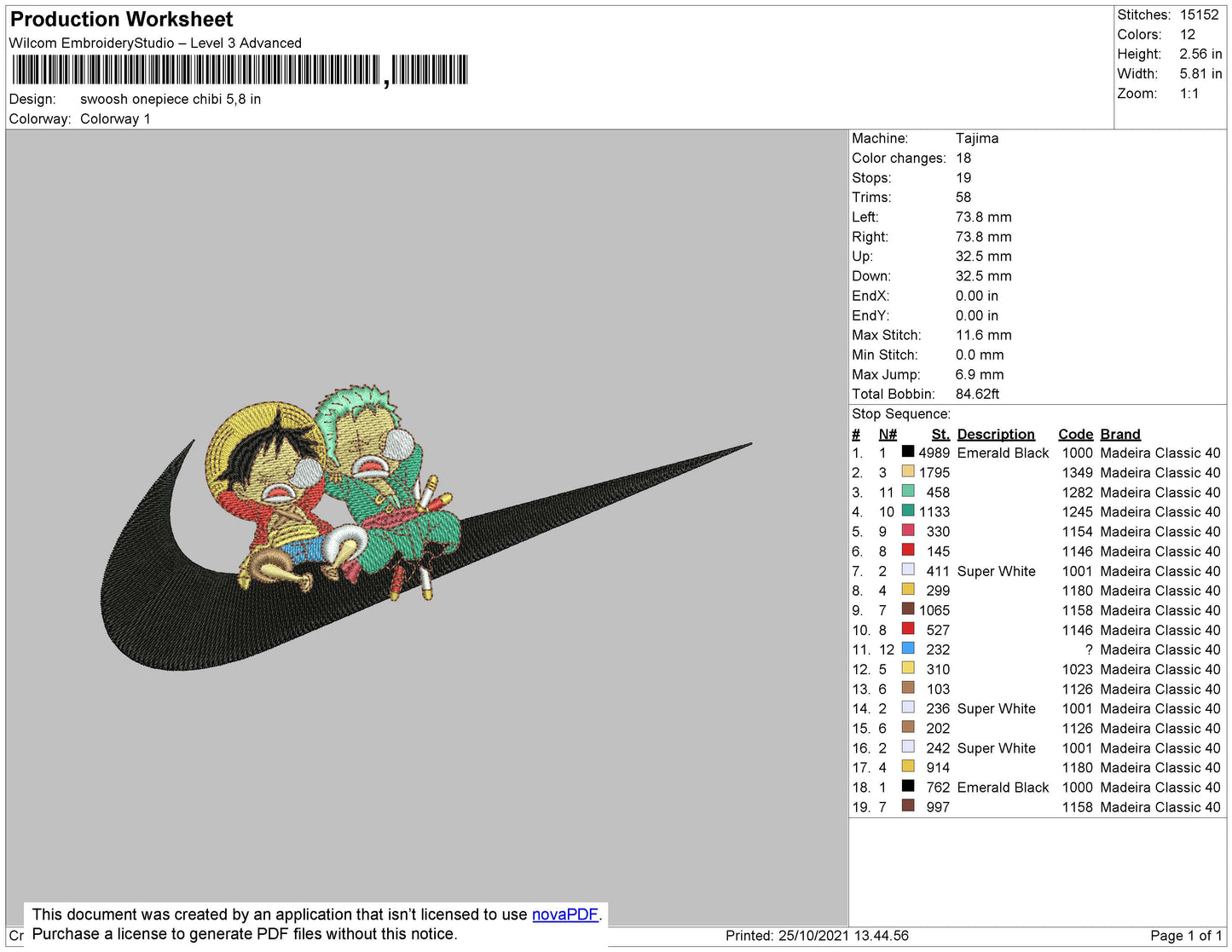This screenshot has width=1232, height=952.
Task: Click the barcode under the worksheet title
Action: pos(239,70)
